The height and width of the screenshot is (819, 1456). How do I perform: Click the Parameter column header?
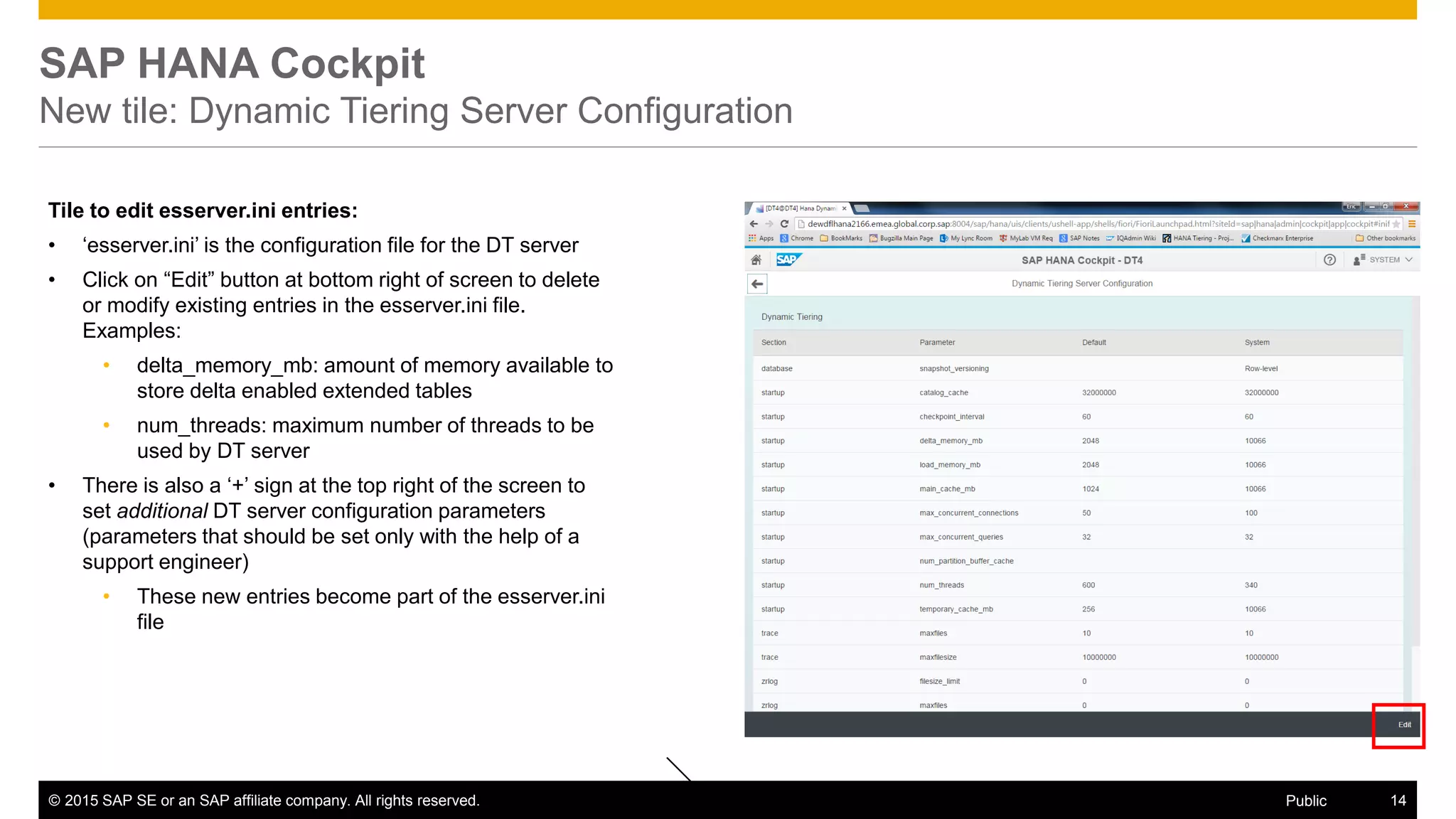[937, 343]
